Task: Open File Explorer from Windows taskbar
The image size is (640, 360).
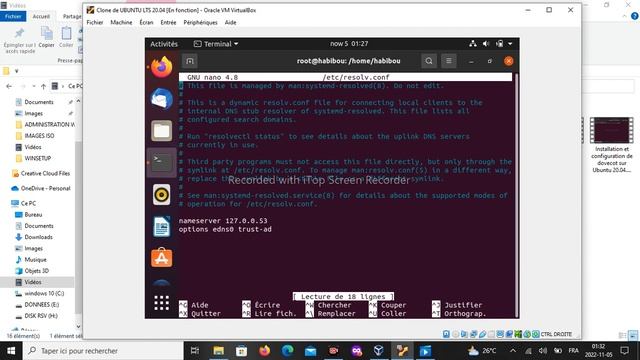Action: (x=218, y=351)
